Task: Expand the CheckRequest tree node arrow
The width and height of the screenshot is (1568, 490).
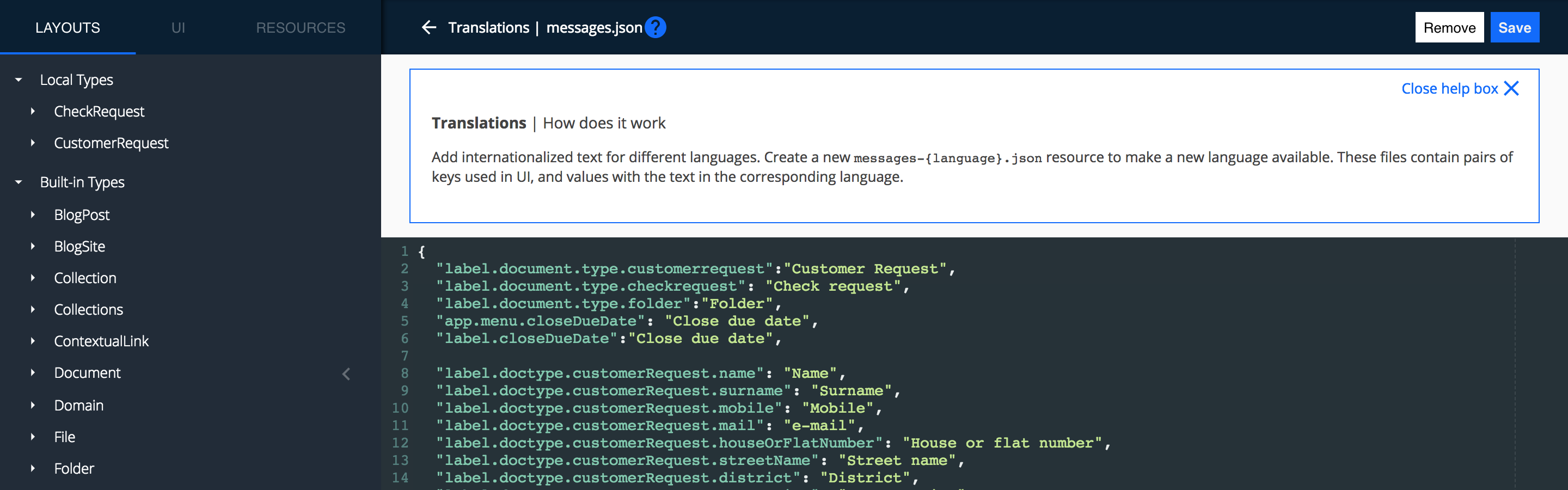Action: (33, 112)
